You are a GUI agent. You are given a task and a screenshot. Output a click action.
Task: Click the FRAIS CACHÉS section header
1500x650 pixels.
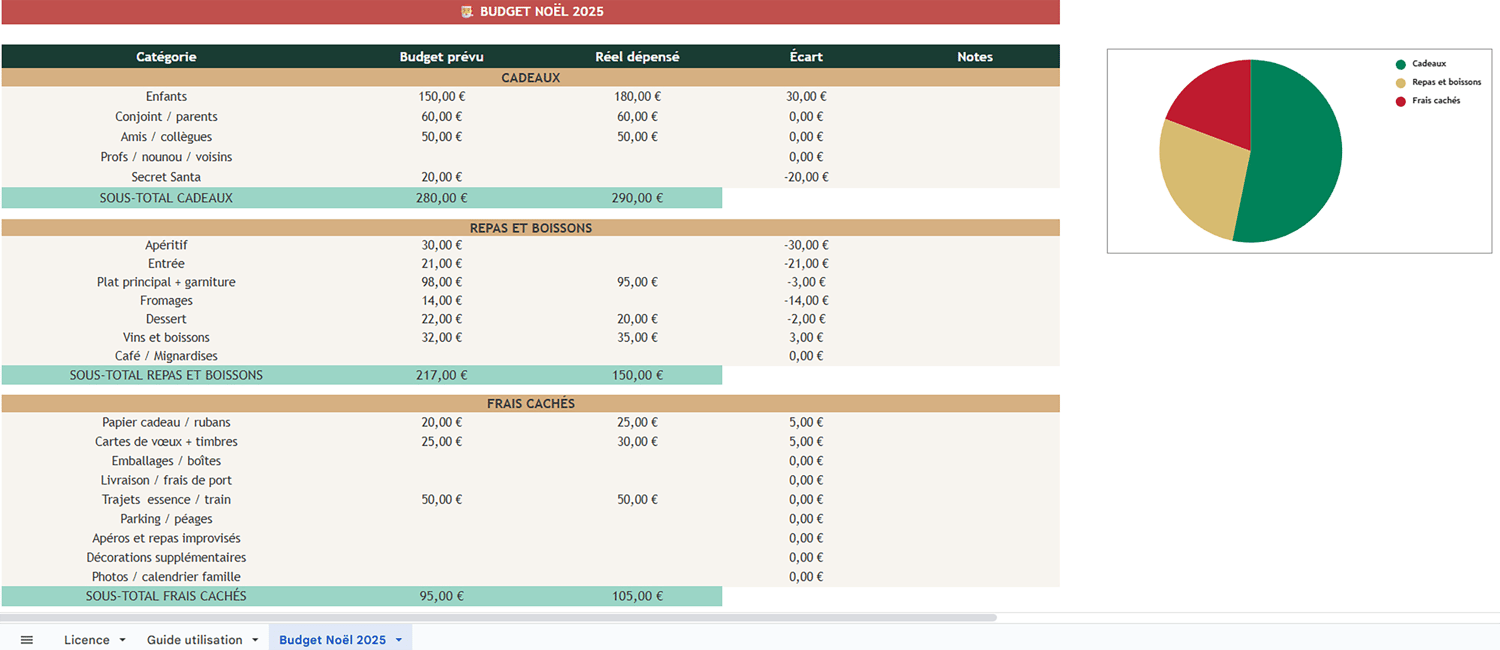coord(530,404)
